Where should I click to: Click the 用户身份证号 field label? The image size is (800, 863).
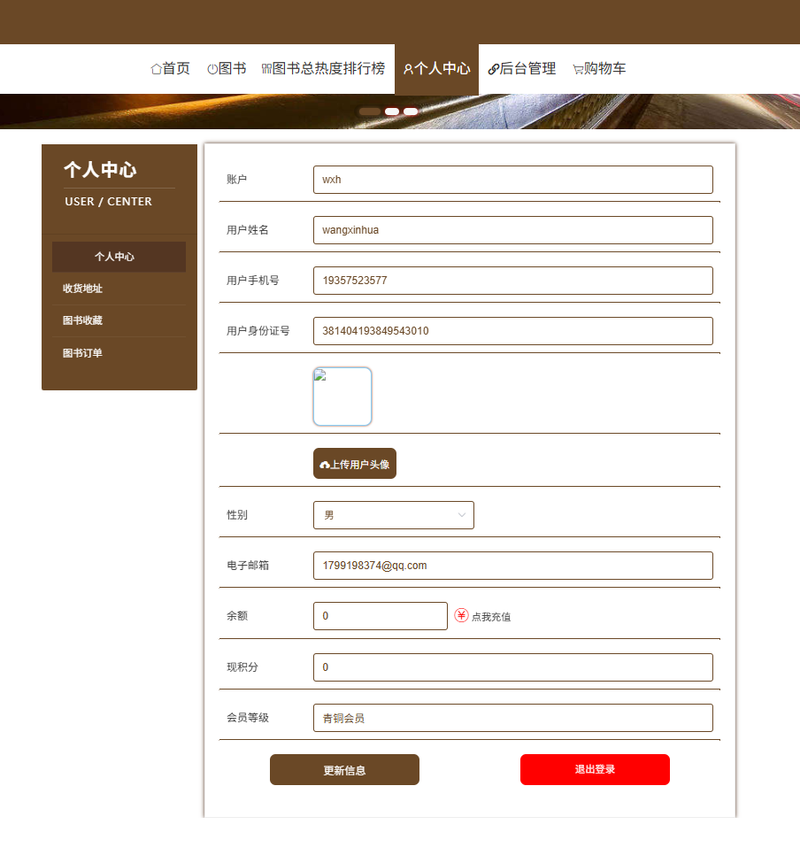pos(258,331)
